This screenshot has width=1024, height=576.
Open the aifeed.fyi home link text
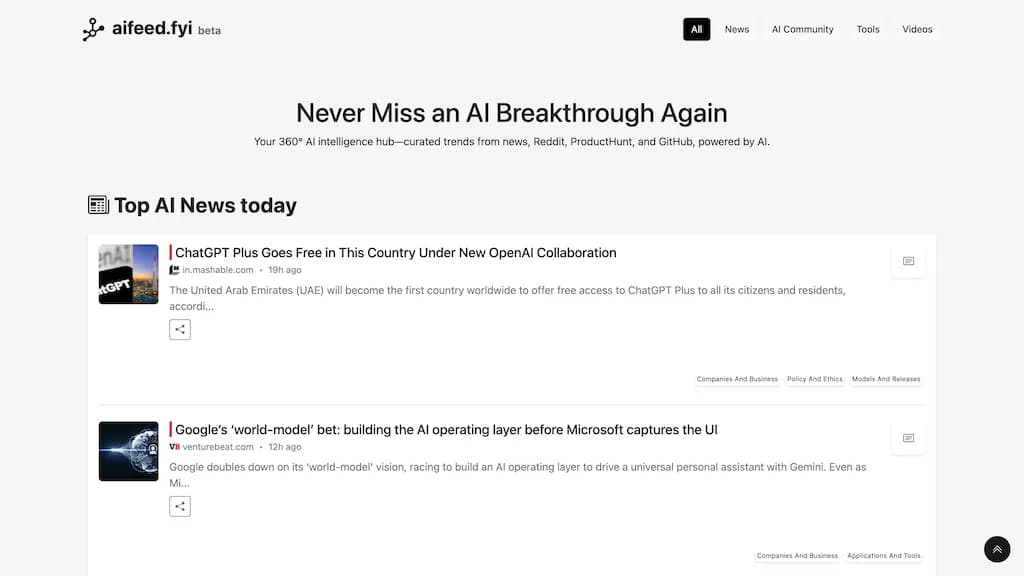point(152,28)
